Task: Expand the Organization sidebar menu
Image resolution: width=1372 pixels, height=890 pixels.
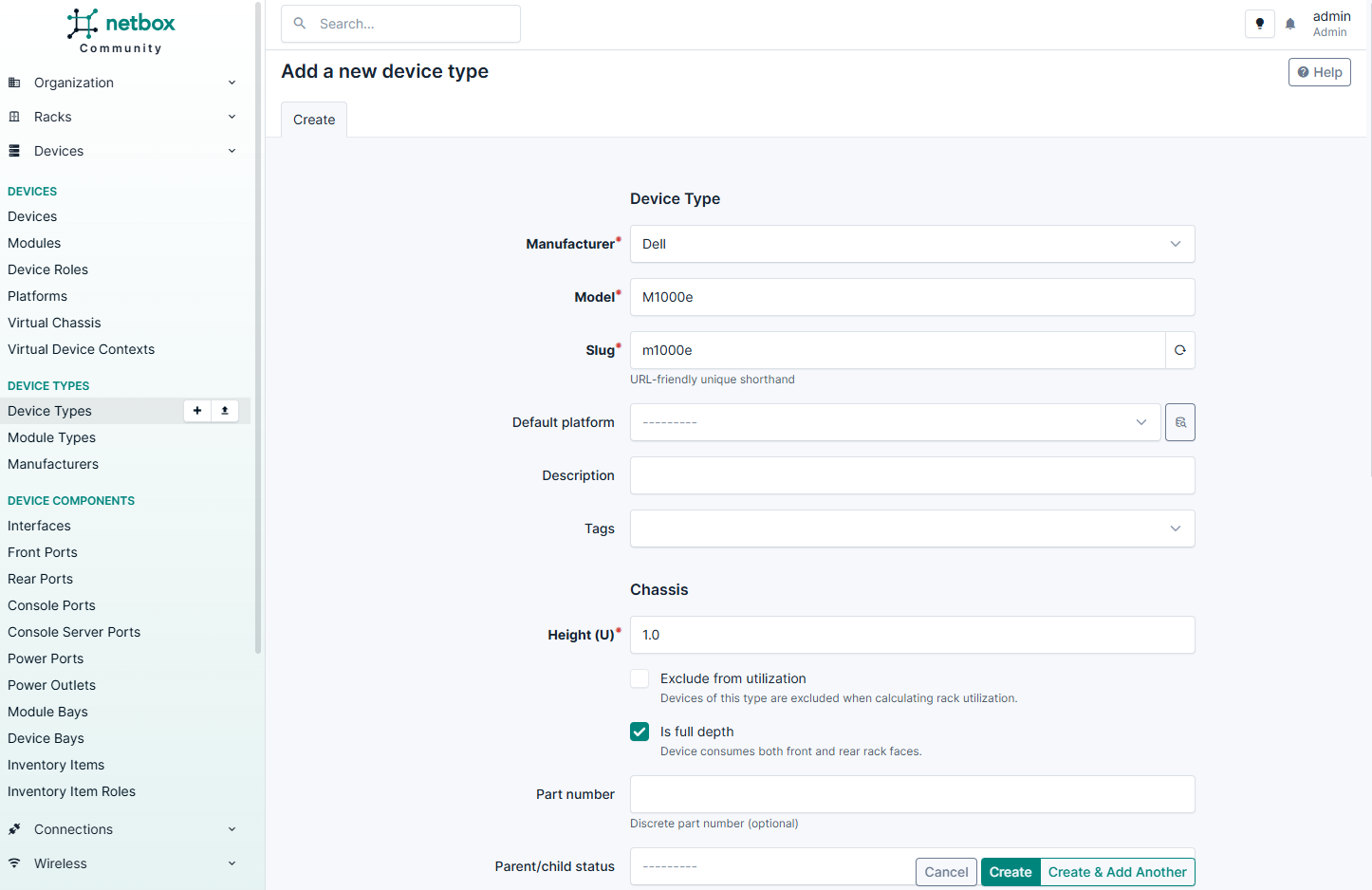Action: pyautogui.click(x=121, y=83)
